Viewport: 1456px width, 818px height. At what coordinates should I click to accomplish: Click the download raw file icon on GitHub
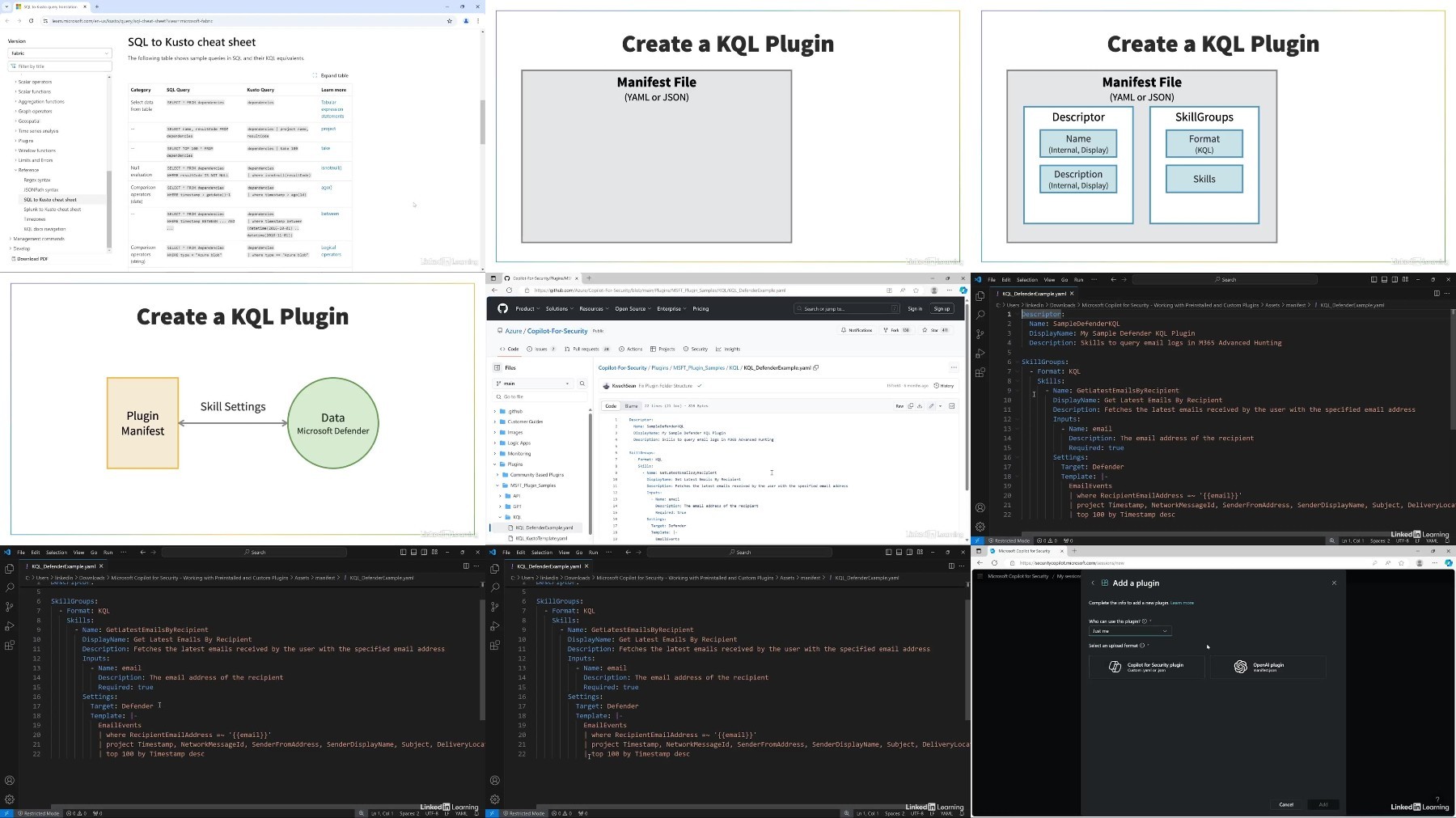[x=920, y=406]
